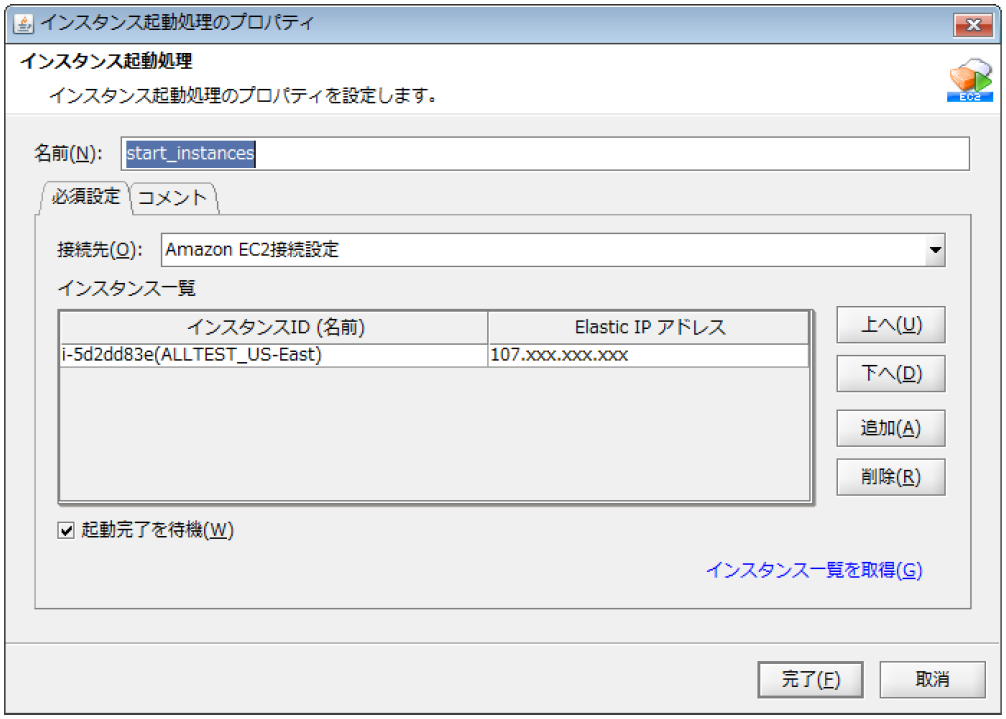The height and width of the screenshot is (719, 1006).
Task: Add an instance with the 追加(A) button
Action: click(x=890, y=428)
